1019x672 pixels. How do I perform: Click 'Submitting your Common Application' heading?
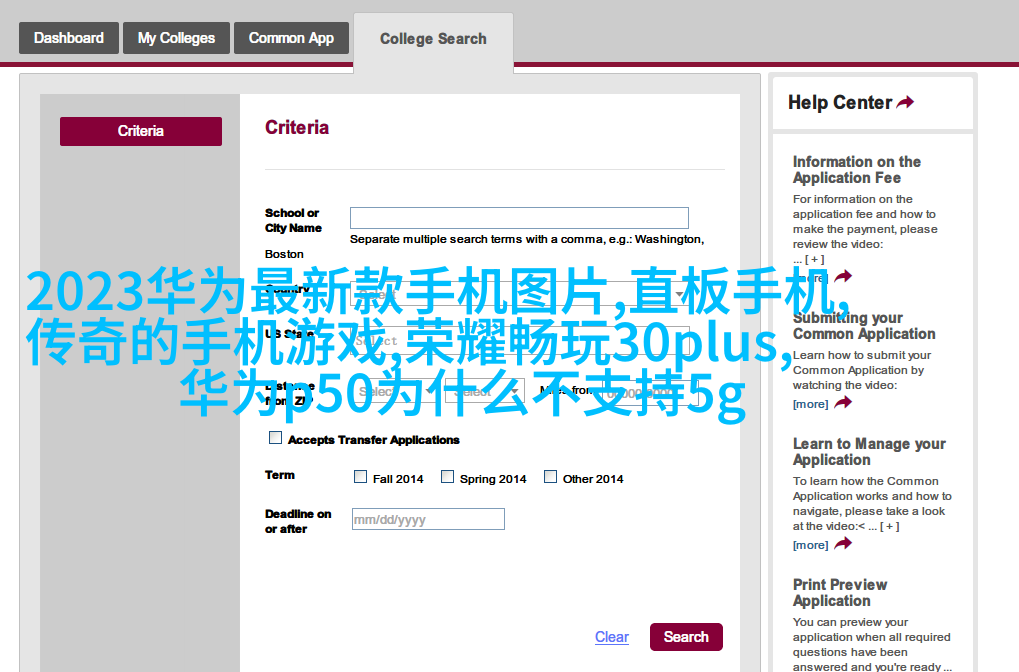tap(864, 326)
